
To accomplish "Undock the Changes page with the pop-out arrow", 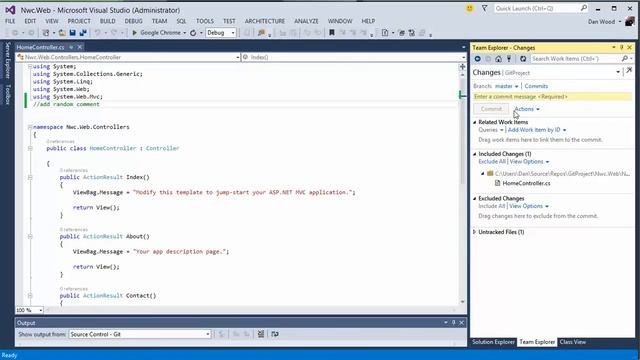I will click(629, 71).
